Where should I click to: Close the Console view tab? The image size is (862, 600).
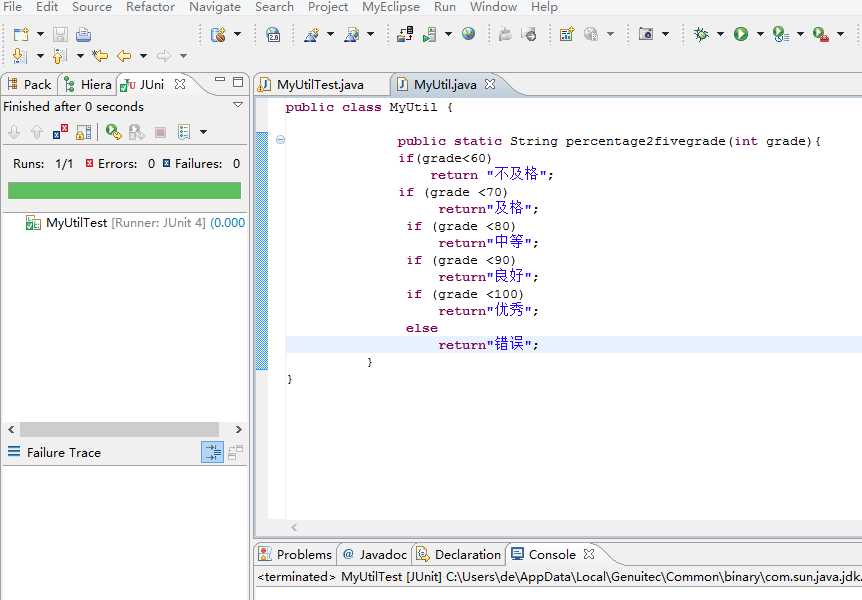coord(589,554)
